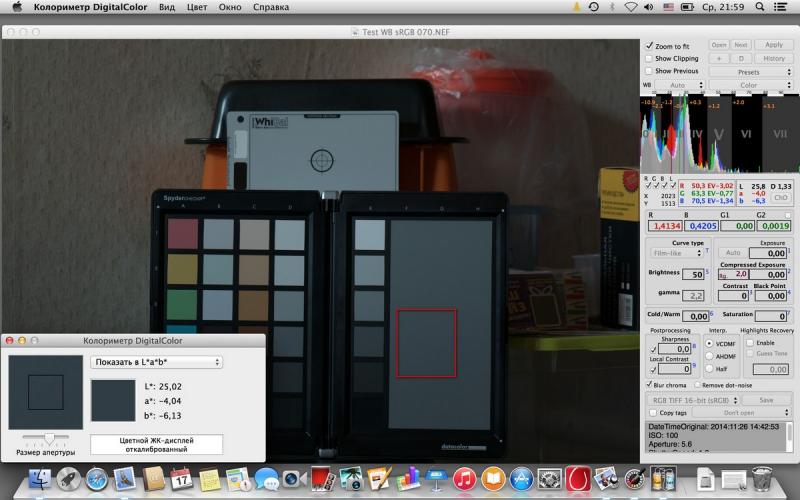Click the red raw converter Dock icon

click(578, 480)
